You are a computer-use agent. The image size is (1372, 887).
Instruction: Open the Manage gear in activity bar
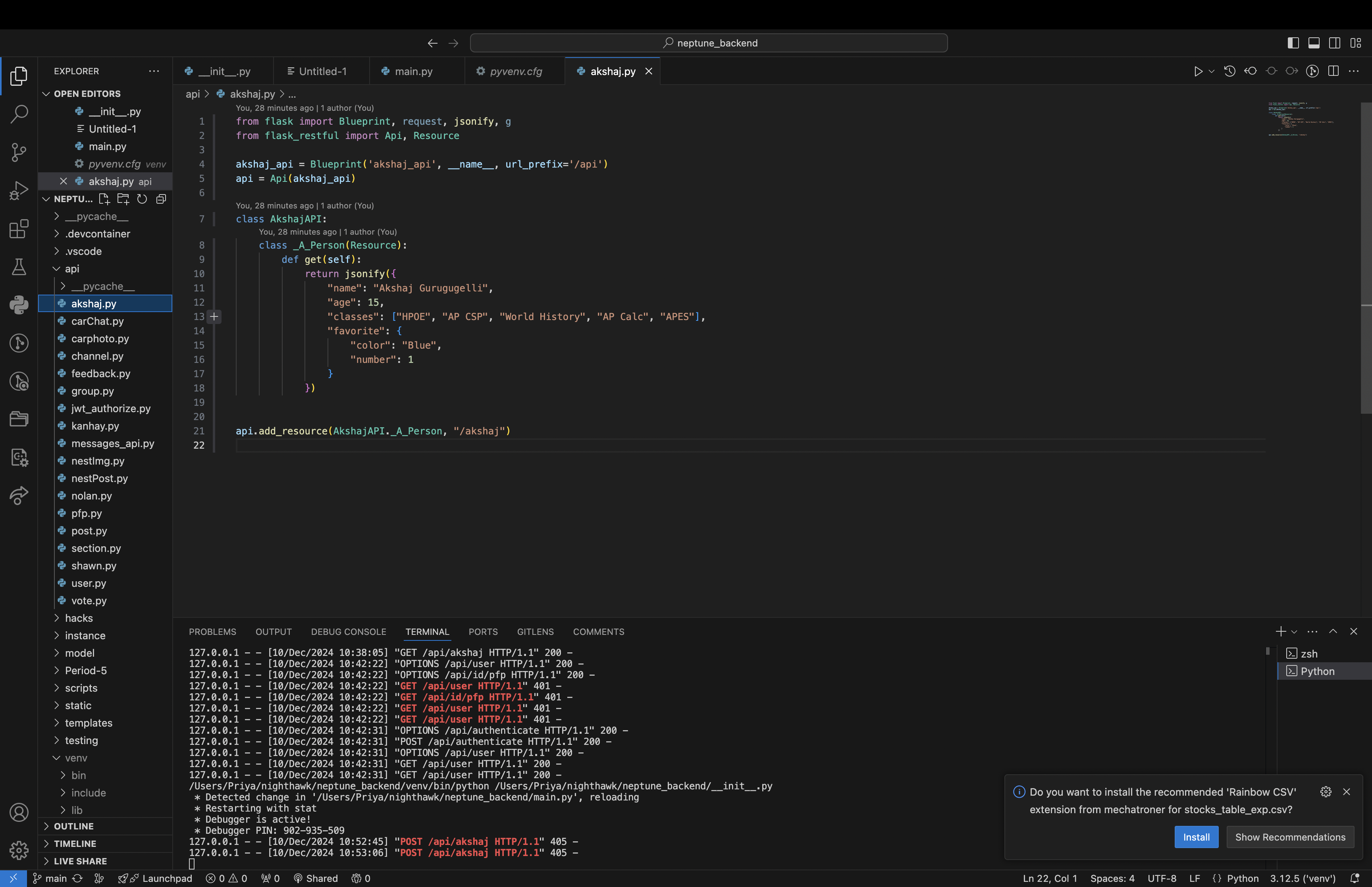tap(19, 850)
